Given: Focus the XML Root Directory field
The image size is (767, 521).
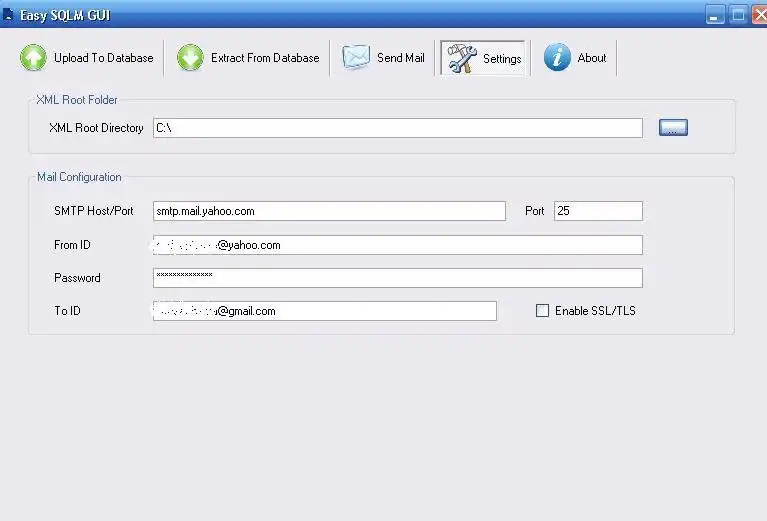Looking at the screenshot, I should coord(398,128).
